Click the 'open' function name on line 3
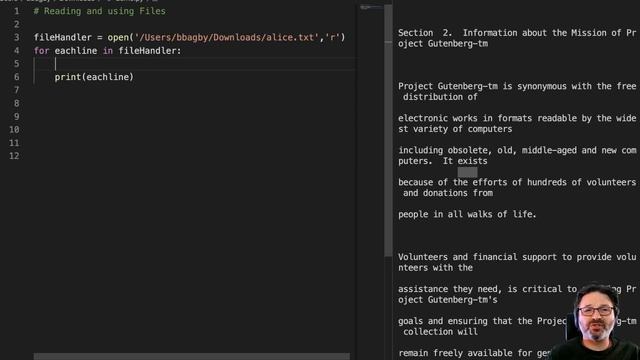The width and height of the screenshot is (640, 360). coord(118,38)
